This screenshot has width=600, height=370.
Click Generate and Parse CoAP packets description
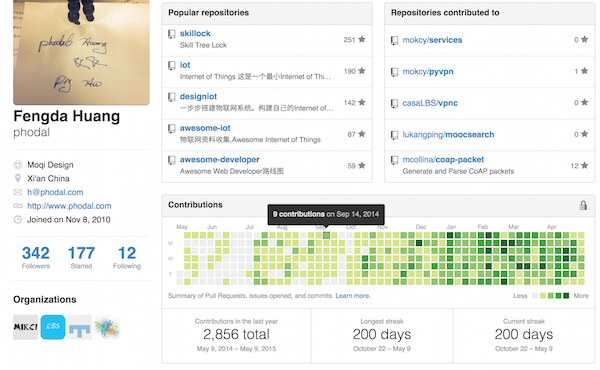pos(458,171)
